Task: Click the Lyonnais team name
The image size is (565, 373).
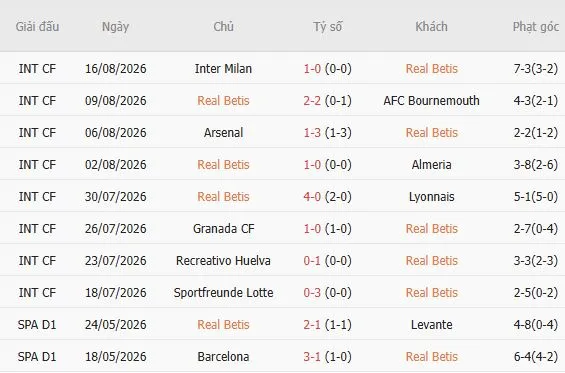Action: click(x=431, y=197)
